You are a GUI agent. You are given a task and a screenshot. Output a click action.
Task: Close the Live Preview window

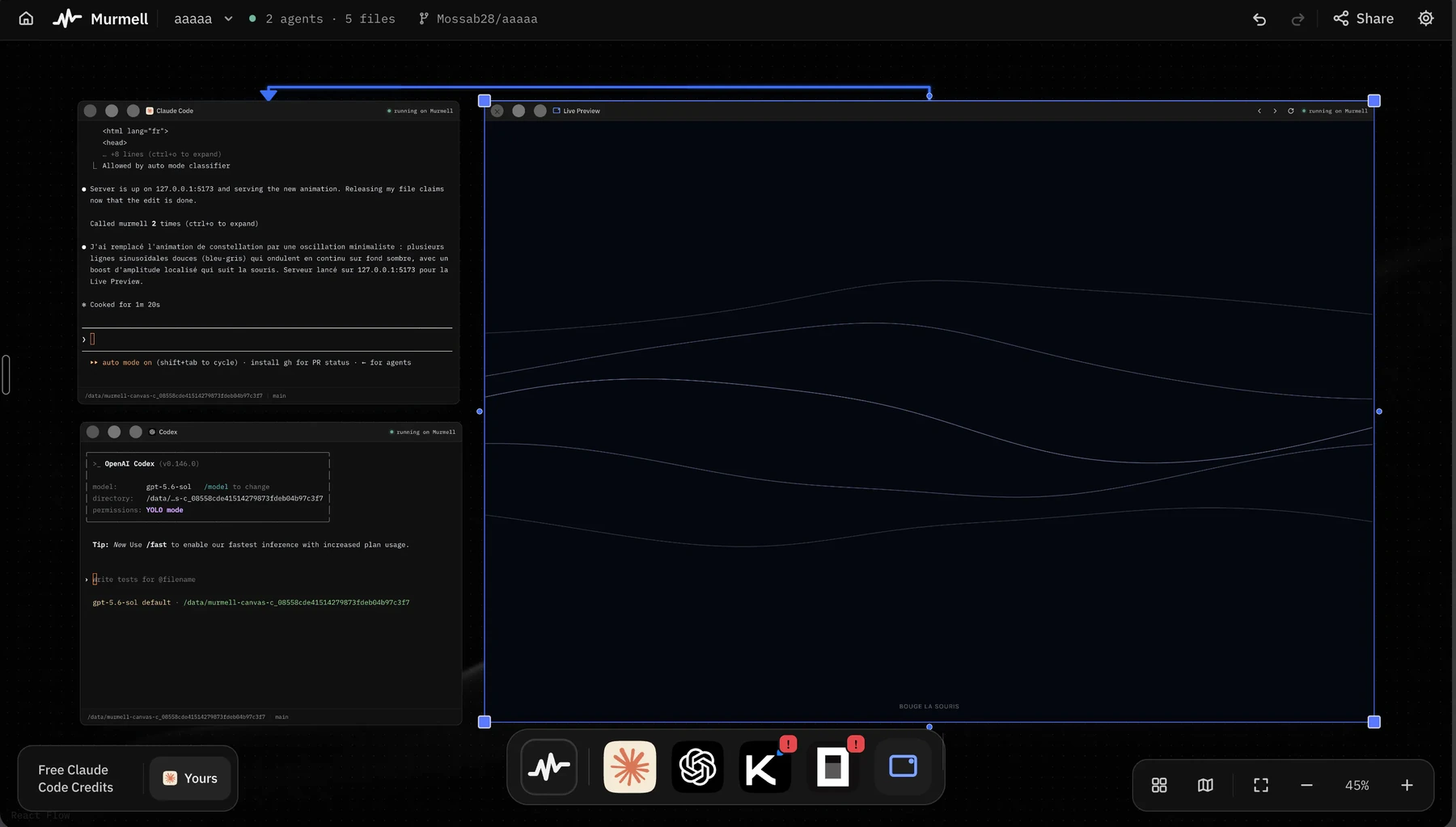tap(497, 111)
